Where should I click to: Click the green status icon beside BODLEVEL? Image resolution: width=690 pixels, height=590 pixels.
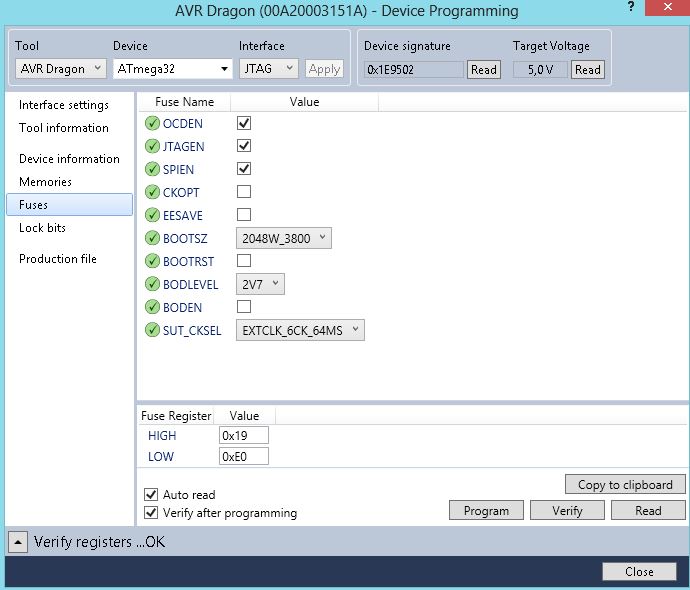[x=152, y=284]
